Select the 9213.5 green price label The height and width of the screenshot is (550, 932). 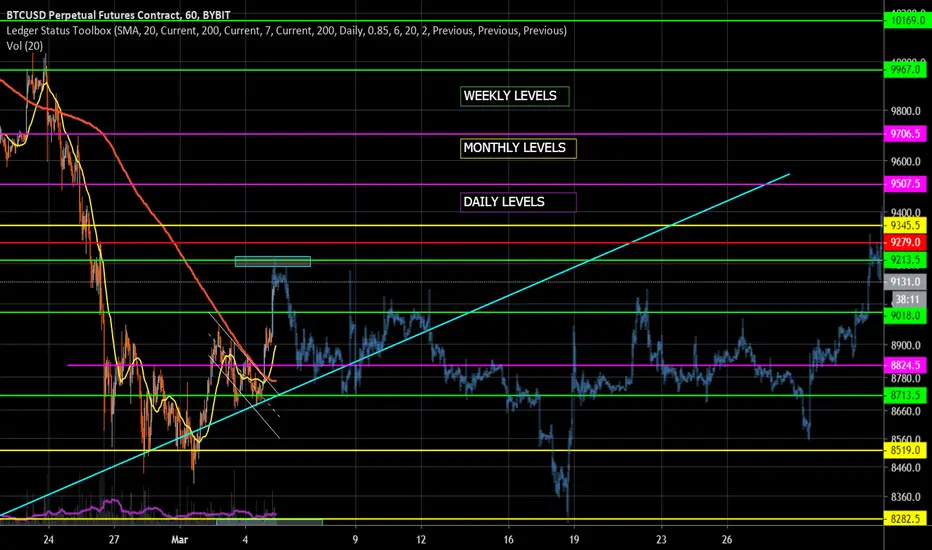coord(905,260)
